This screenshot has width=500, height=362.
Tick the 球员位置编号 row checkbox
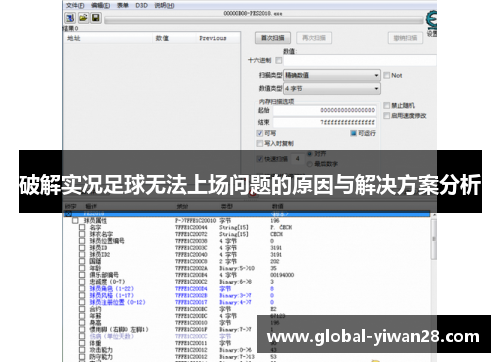[x=82, y=241]
